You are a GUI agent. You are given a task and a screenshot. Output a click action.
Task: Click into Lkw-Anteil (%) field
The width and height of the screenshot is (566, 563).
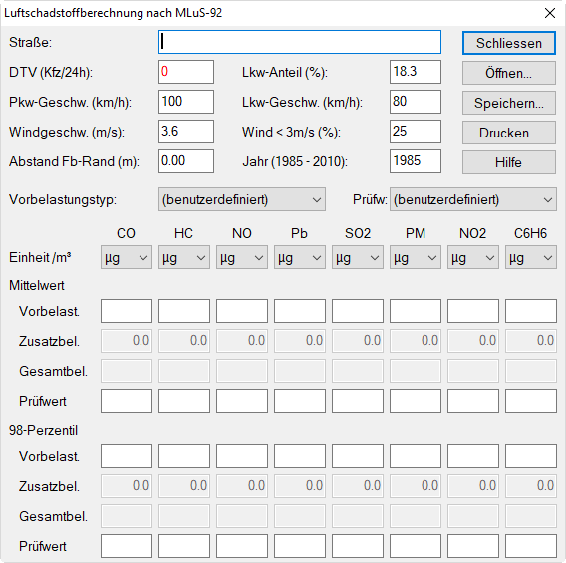(x=415, y=72)
